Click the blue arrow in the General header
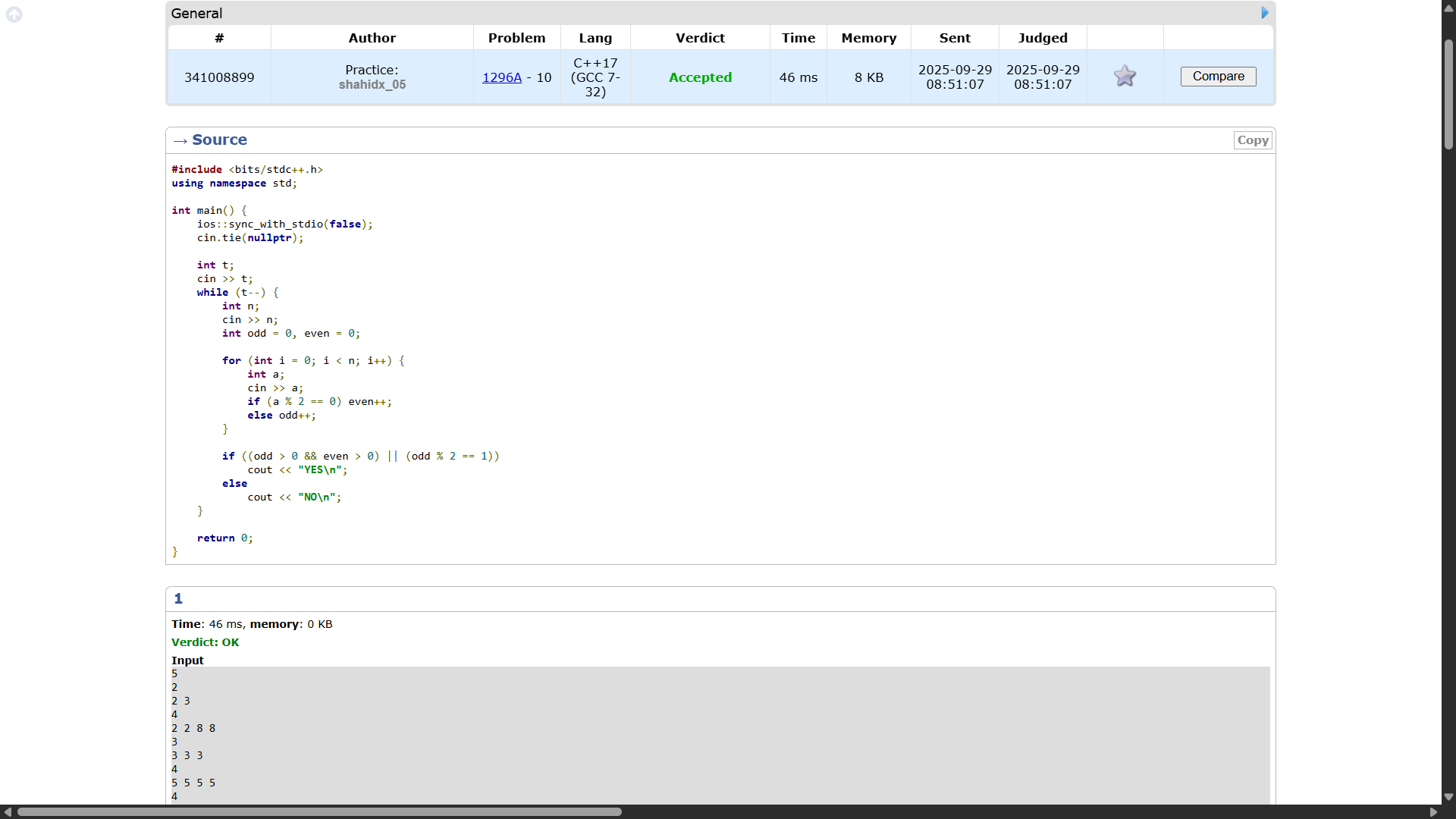This screenshot has width=1456, height=819. pyautogui.click(x=1264, y=13)
